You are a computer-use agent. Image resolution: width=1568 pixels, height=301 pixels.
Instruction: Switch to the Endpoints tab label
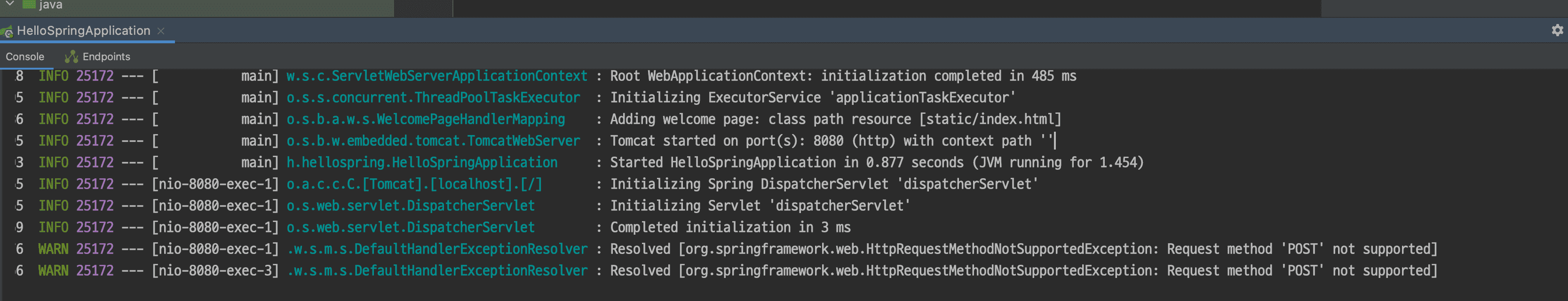tap(106, 56)
